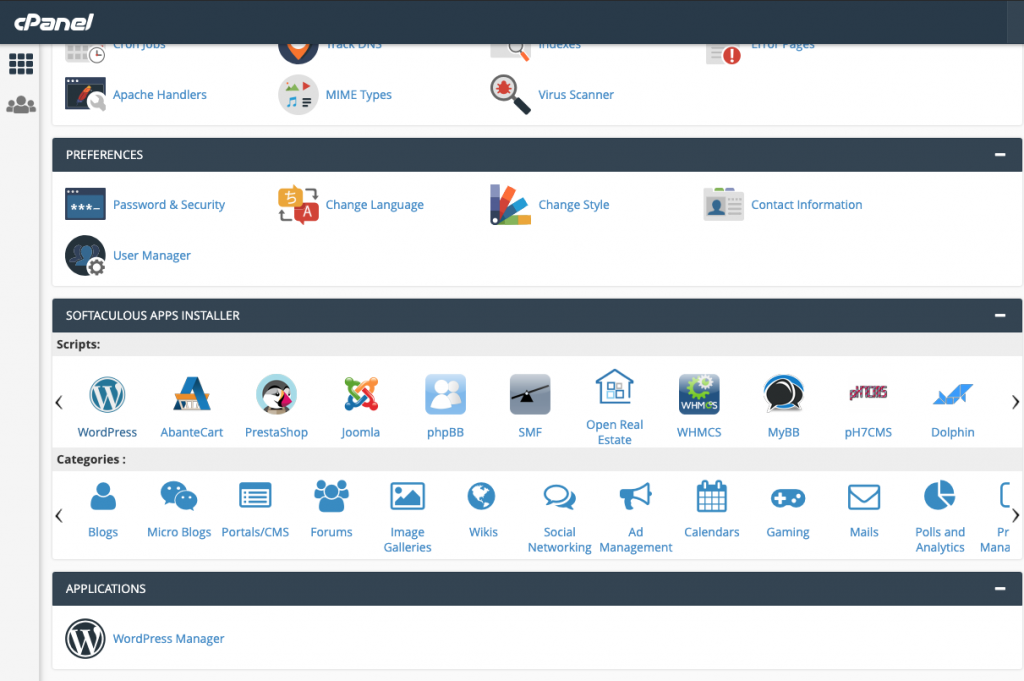Select the AbanteCart script icon

point(192,394)
